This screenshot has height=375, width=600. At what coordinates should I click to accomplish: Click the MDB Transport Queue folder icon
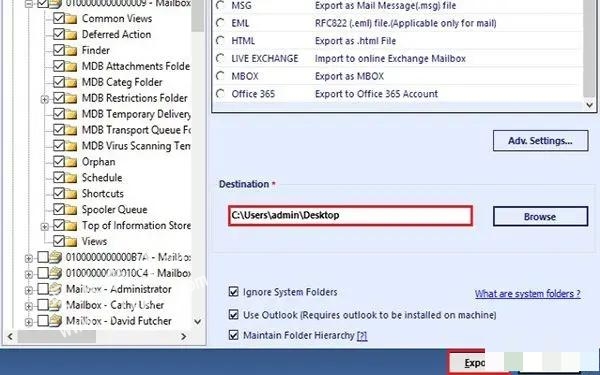[x=71, y=130]
